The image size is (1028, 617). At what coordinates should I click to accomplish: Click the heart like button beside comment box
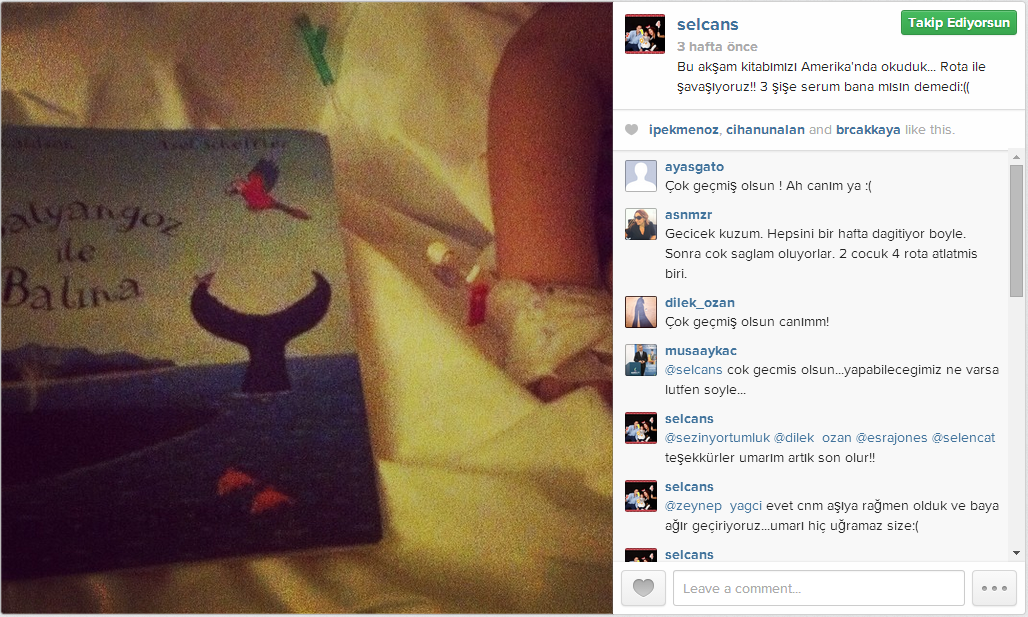click(643, 587)
